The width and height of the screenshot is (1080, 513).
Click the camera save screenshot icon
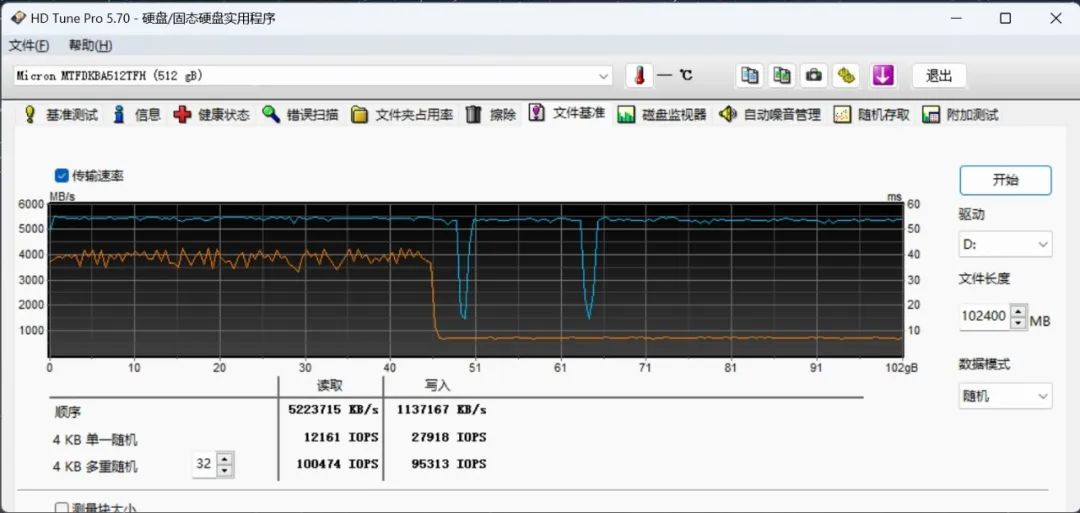click(x=815, y=76)
